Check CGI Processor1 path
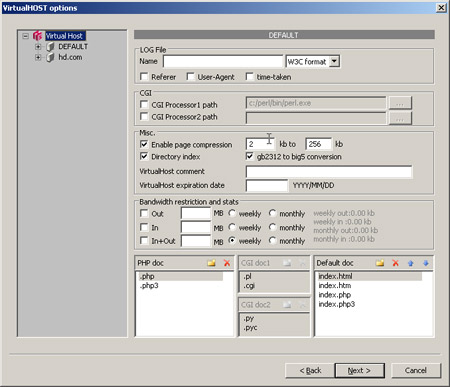The width and height of the screenshot is (450, 387). click(x=144, y=104)
